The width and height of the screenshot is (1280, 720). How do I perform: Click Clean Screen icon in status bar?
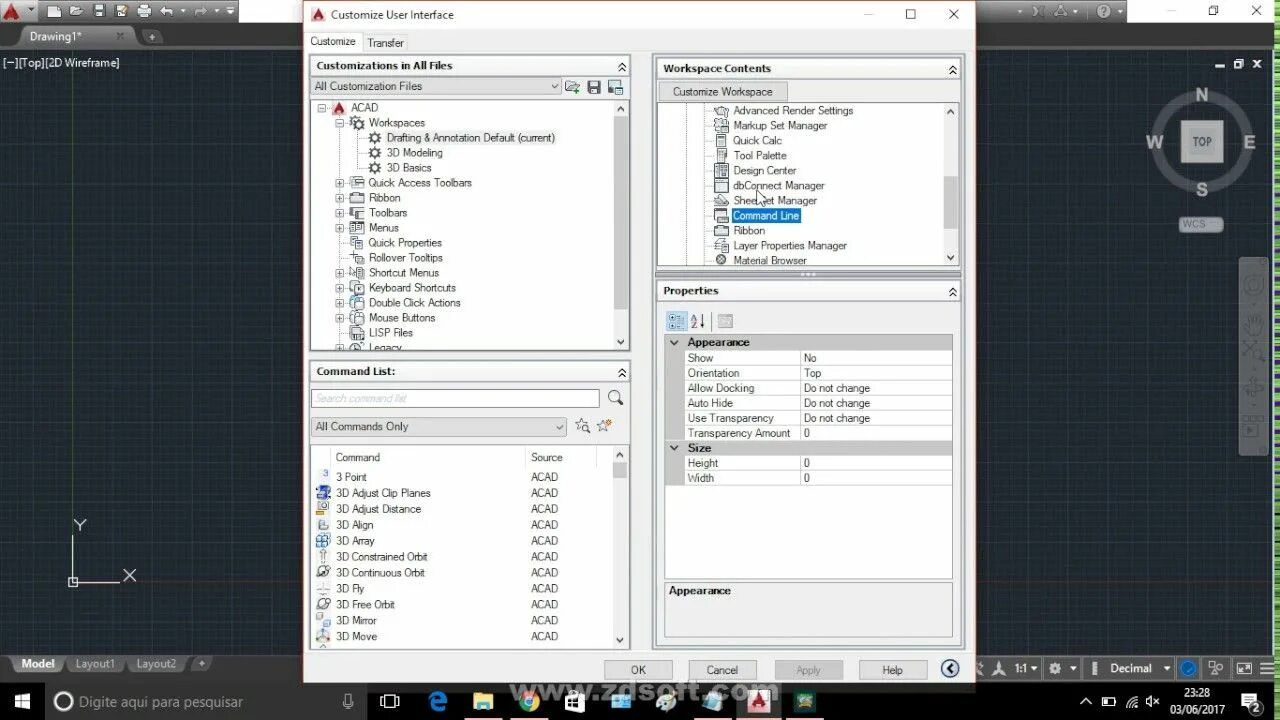coord(1244,668)
